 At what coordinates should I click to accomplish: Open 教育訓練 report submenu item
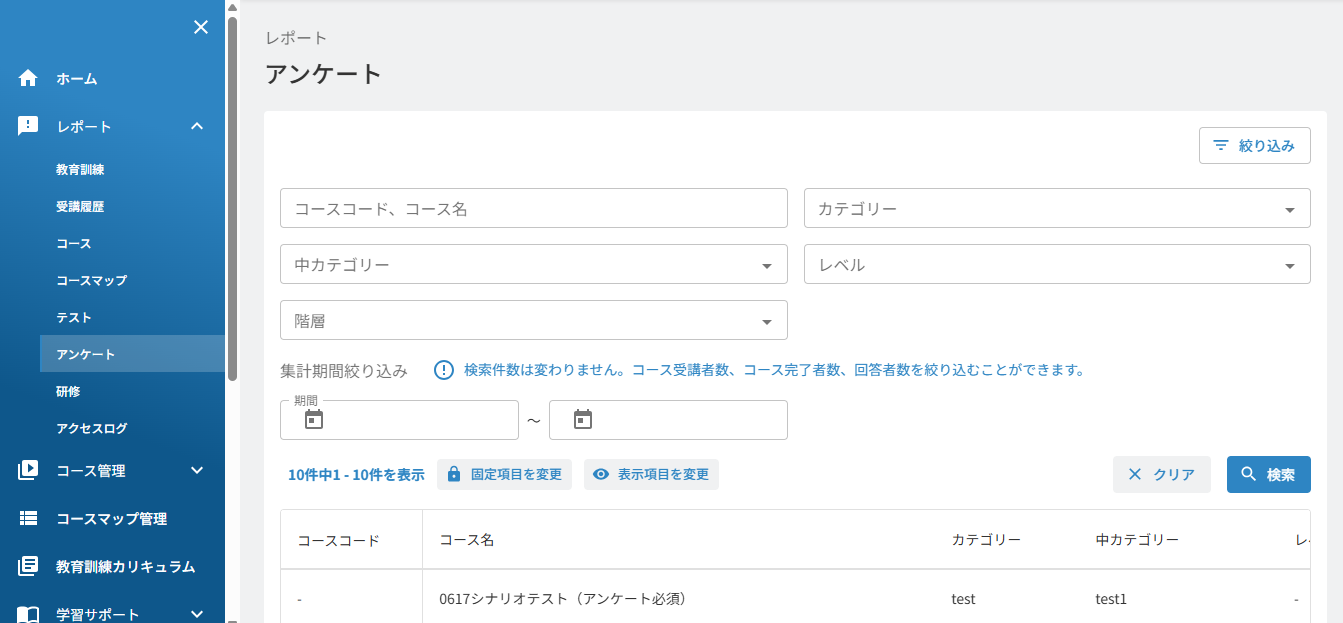point(80,170)
